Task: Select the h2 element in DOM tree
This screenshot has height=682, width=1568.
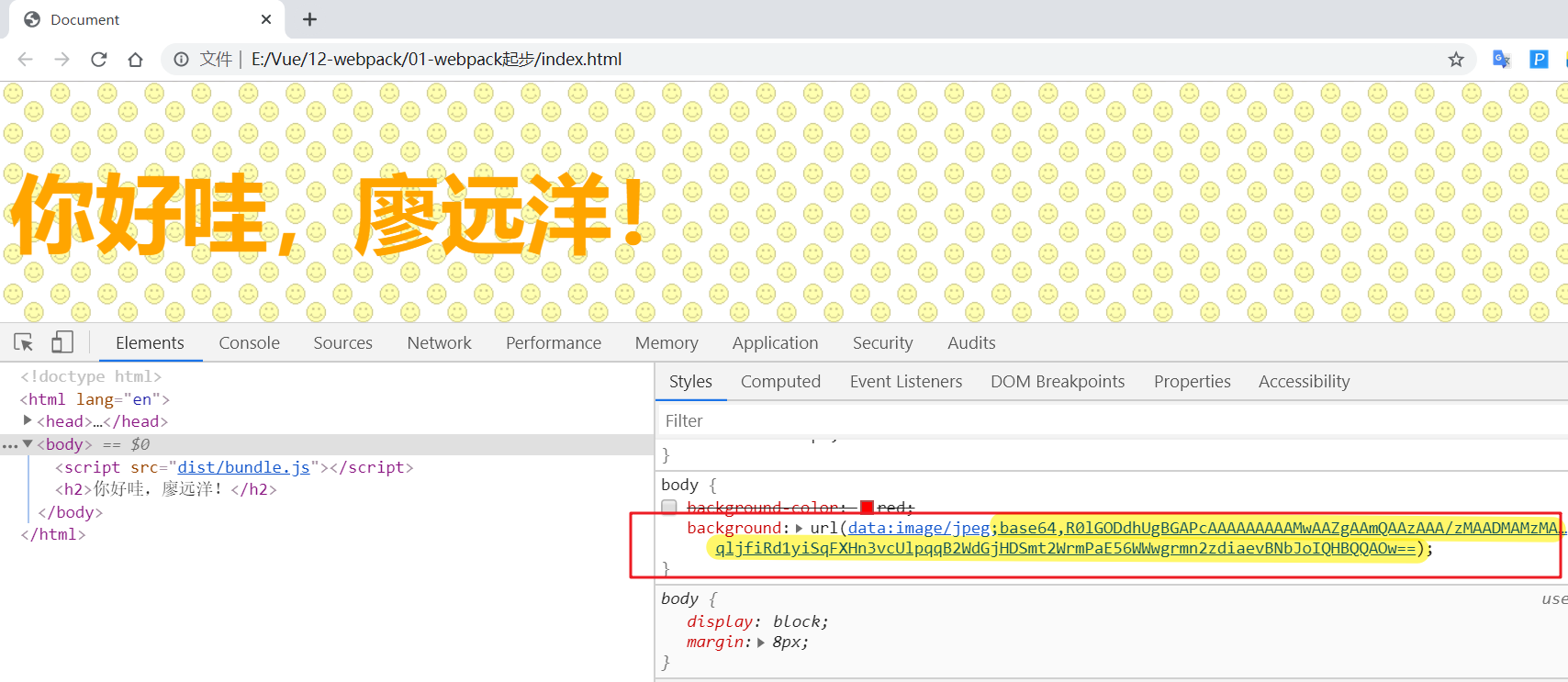Action: 165,489
